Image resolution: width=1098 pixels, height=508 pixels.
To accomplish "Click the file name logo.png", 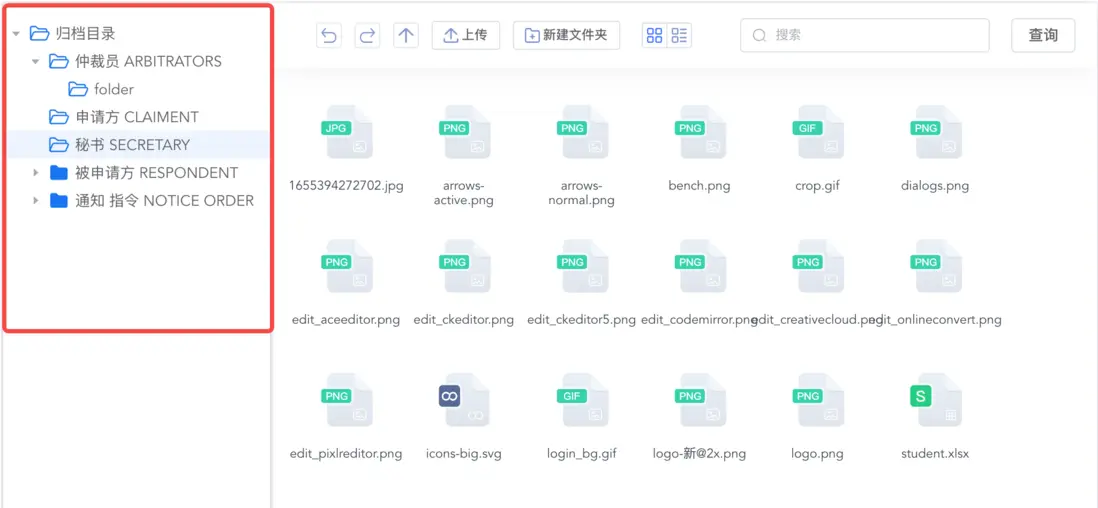I will point(817,453).
